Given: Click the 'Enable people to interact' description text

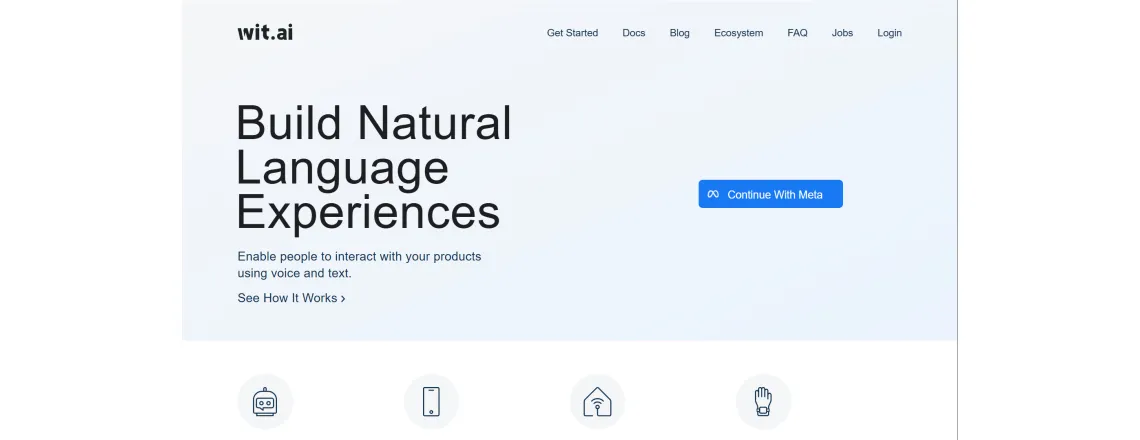Looking at the screenshot, I should 359,265.
